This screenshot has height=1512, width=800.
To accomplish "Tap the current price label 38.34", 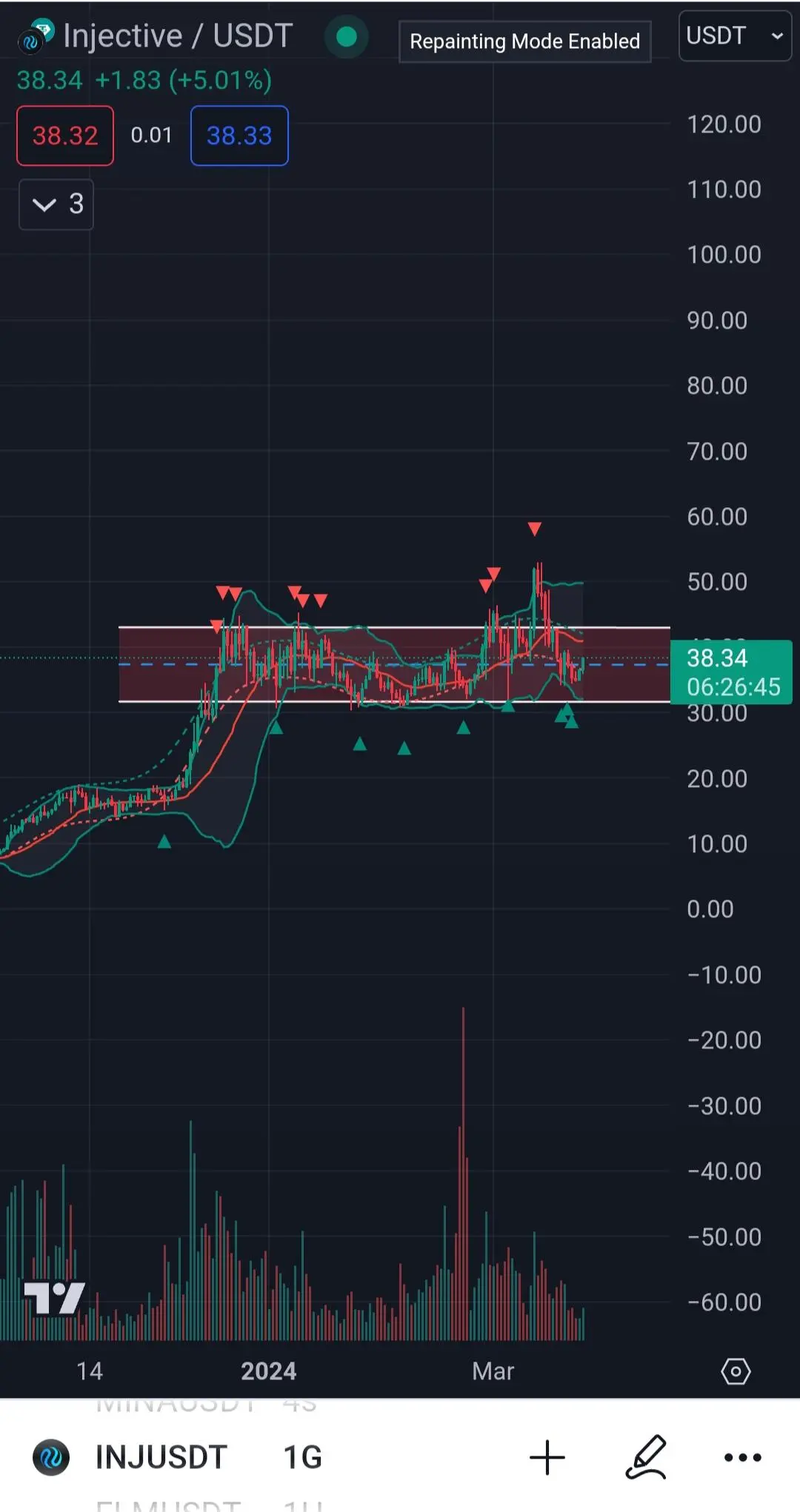I will (x=731, y=672).
